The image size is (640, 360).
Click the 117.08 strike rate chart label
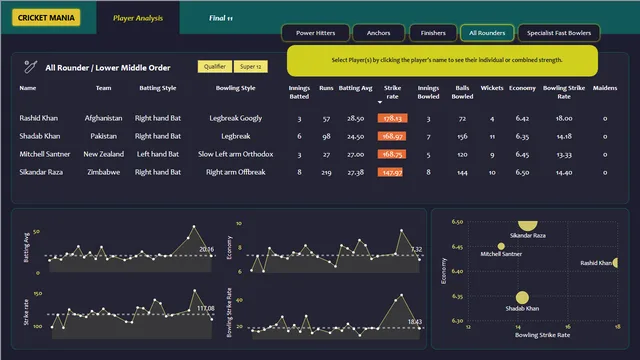tap(206, 308)
